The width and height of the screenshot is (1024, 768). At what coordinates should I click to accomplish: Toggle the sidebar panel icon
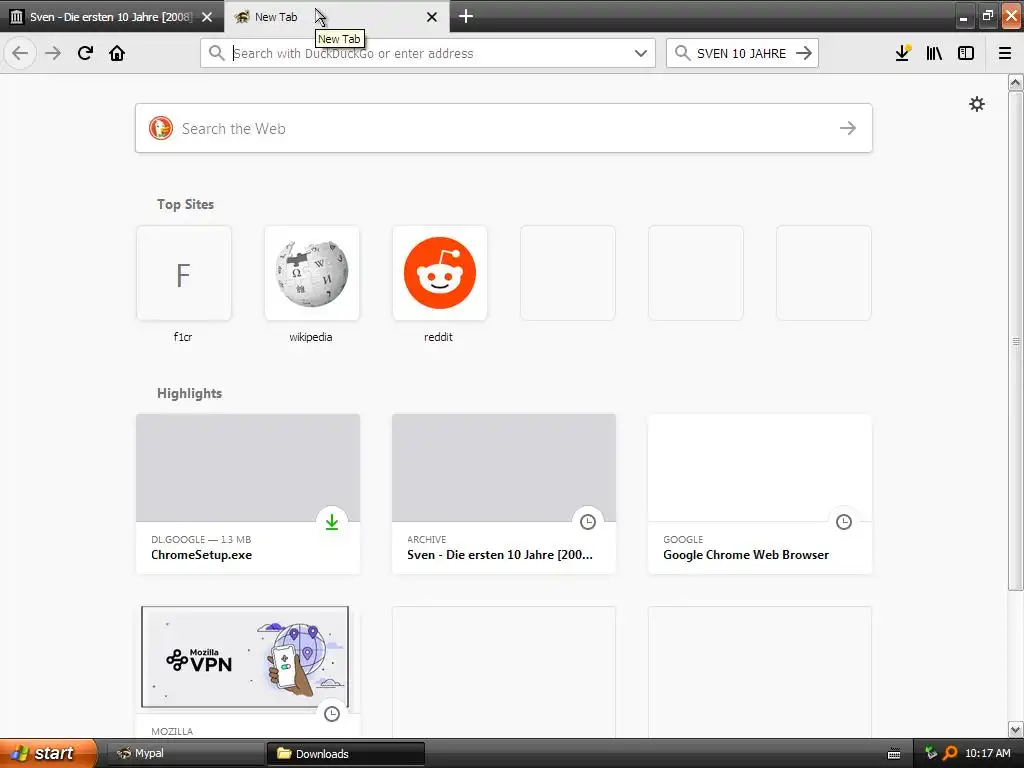(966, 53)
